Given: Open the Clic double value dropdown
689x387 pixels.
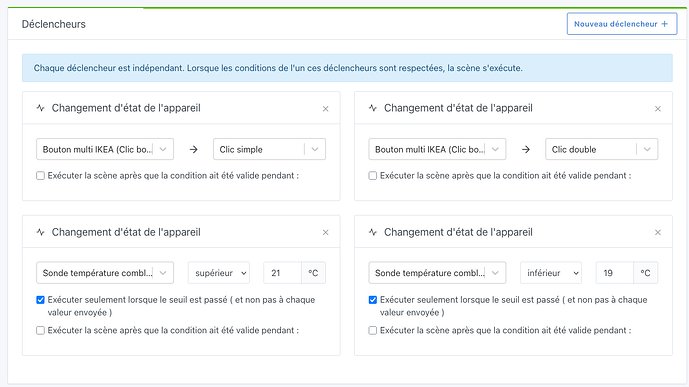Looking at the screenshot, I should [x=602, y=149].
